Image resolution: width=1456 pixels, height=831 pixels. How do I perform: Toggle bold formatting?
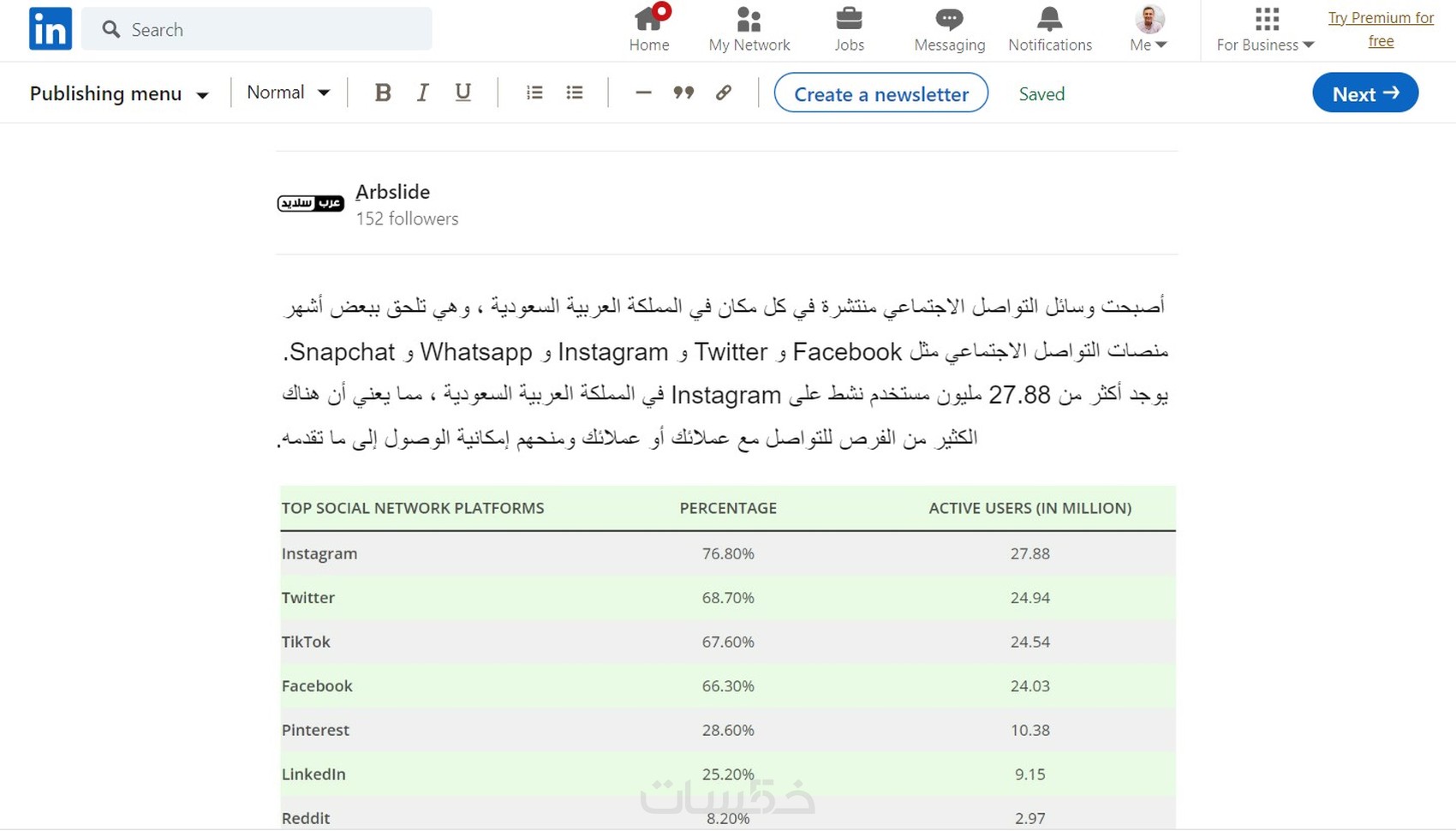(x=383, y=93)
